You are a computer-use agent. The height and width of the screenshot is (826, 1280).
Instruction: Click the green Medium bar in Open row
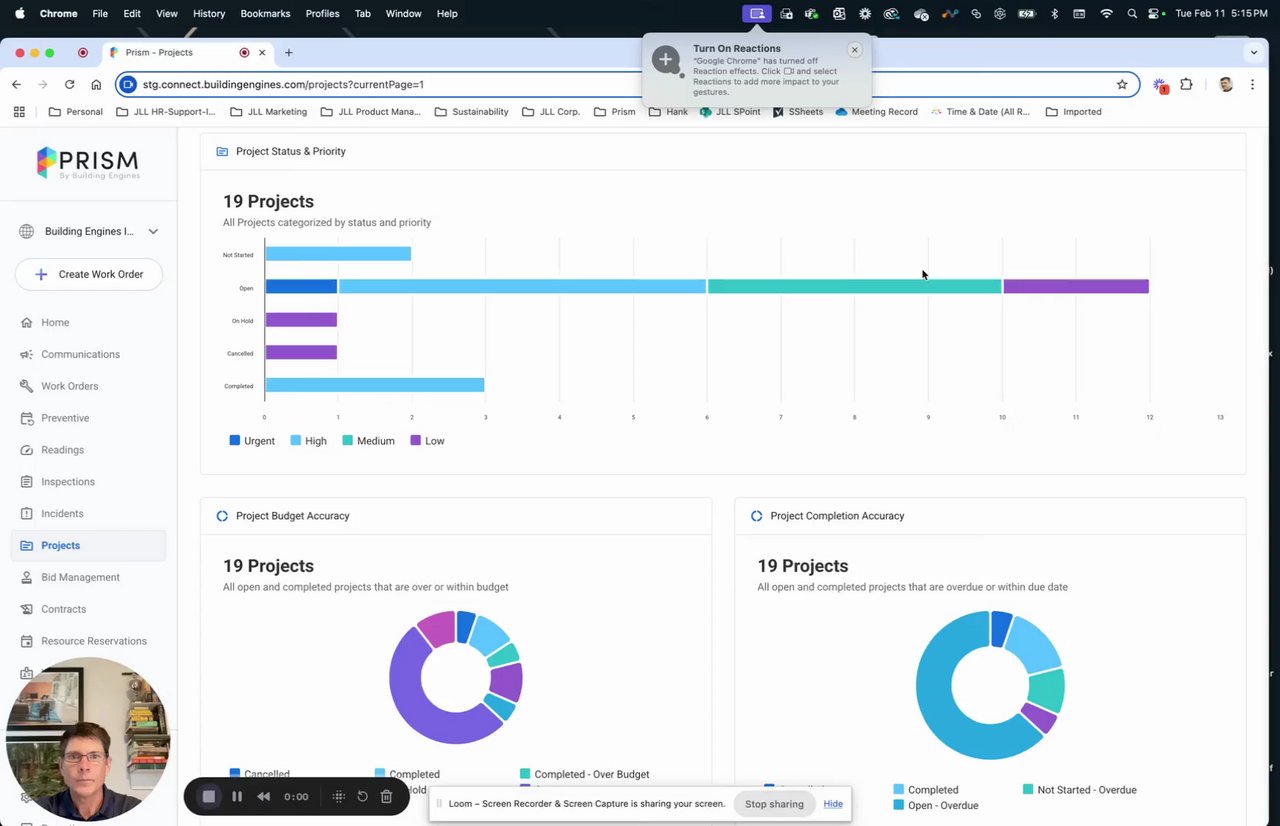point(854,287)
